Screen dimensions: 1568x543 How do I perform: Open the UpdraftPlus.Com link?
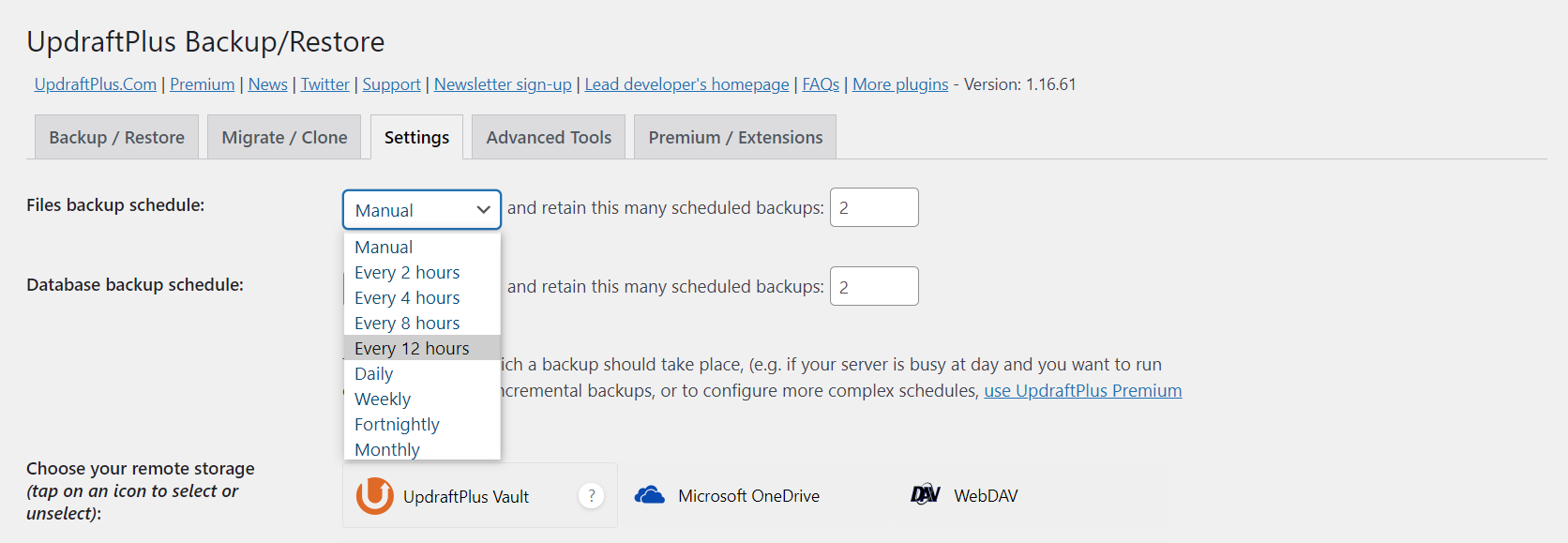coord(96,84)
